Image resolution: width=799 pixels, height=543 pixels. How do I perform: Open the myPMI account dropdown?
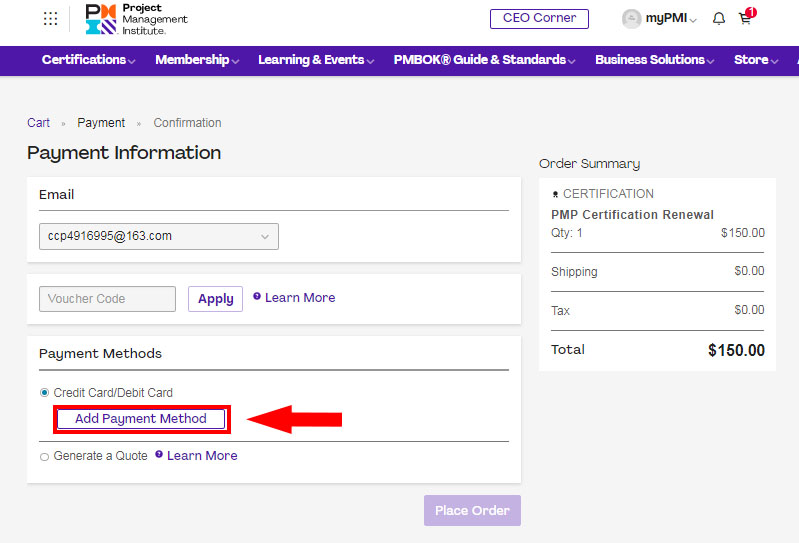[671, 19]
